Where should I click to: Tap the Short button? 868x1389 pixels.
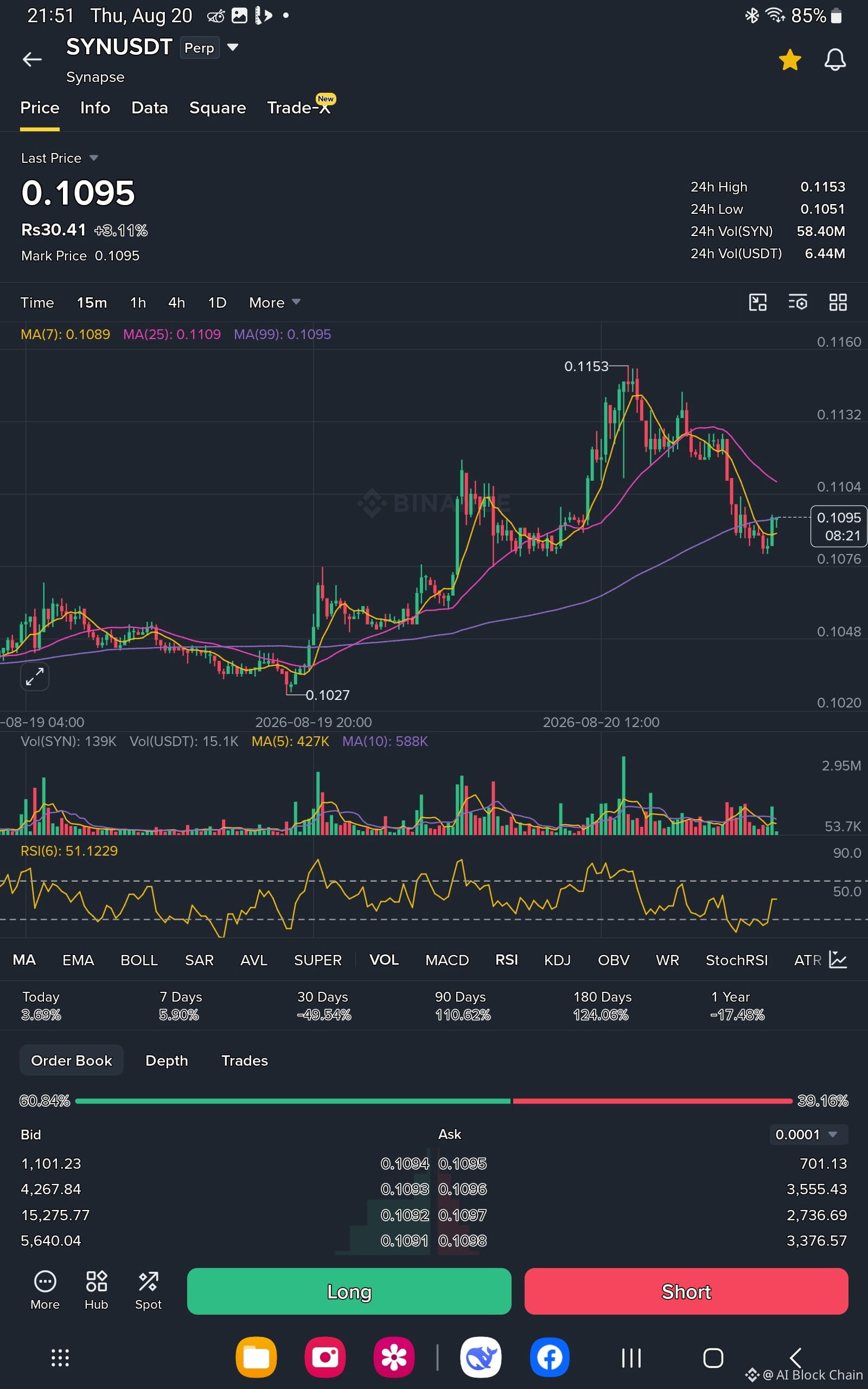686,1291
